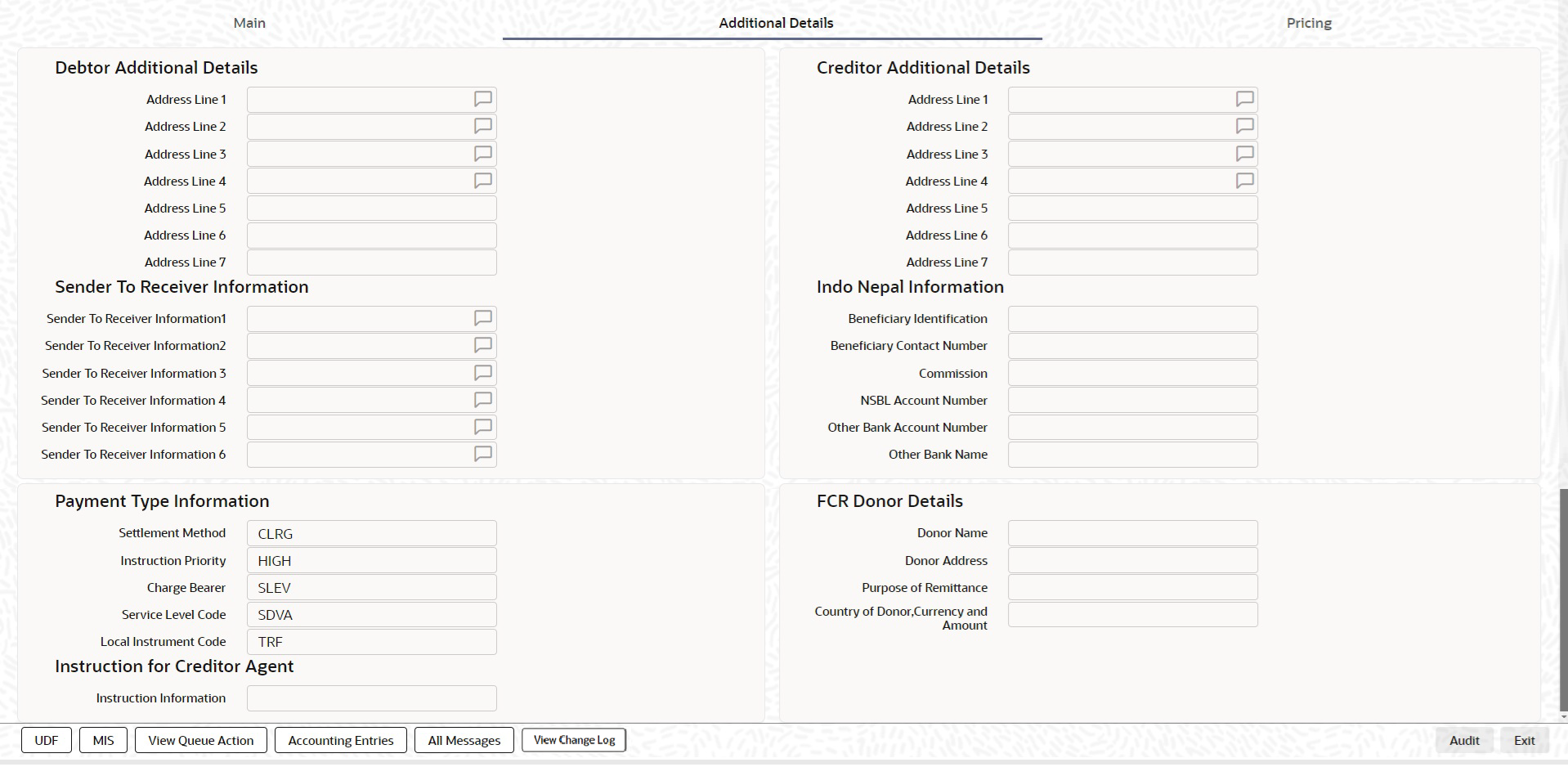This screenshot has height=767, width=1568.
Task: Focus Creditor Address Line 5 field
Action: [x=1133, y=208]
